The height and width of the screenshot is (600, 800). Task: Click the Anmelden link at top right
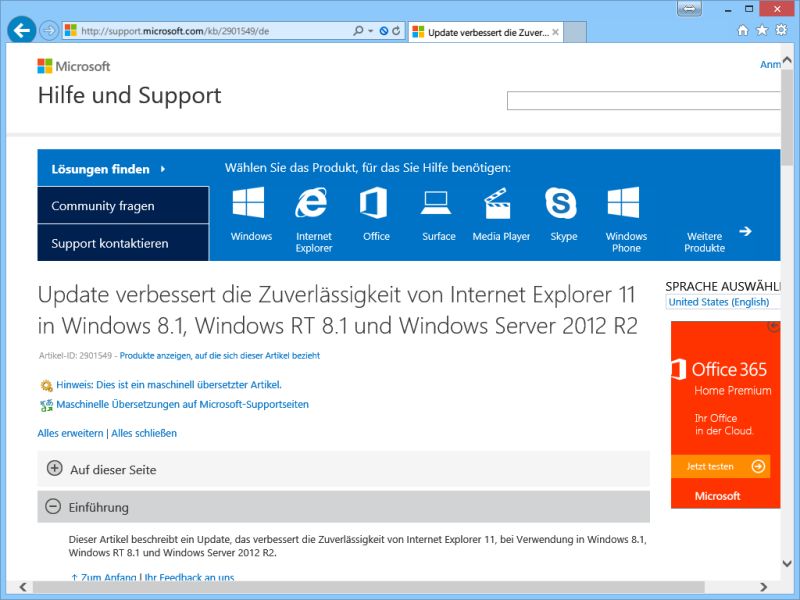pos(770,65)
